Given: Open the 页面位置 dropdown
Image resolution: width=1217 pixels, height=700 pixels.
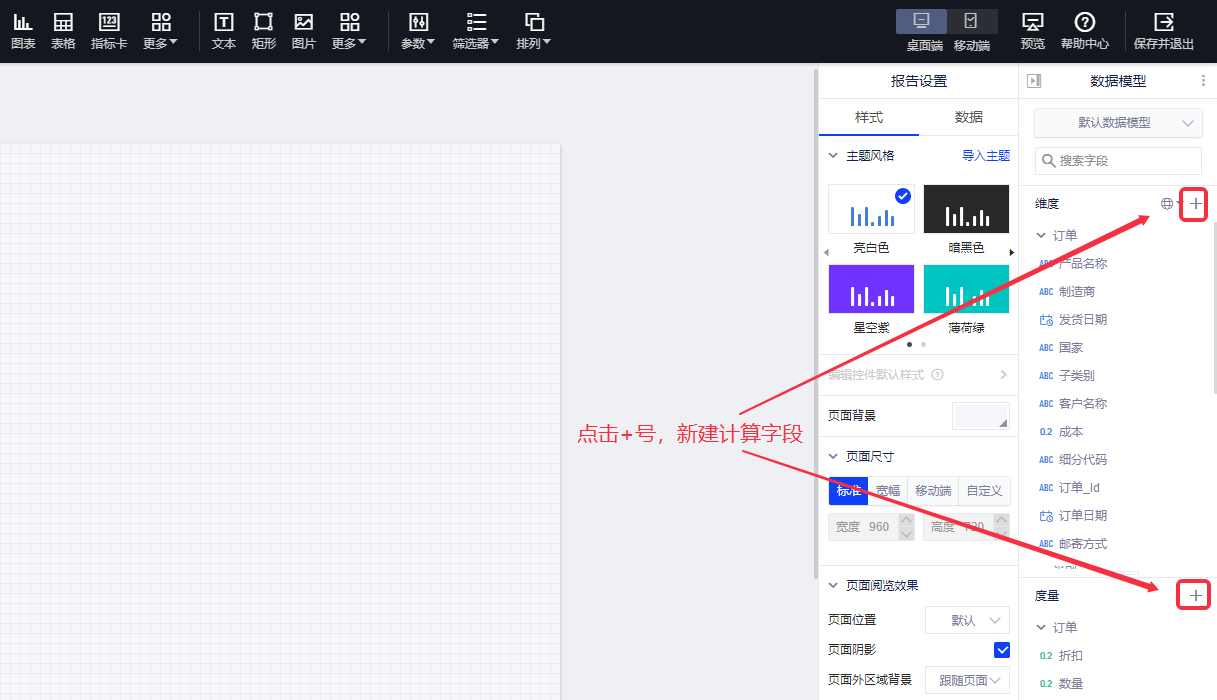Looking at the screenshot, I should click(x=967, y=621).
